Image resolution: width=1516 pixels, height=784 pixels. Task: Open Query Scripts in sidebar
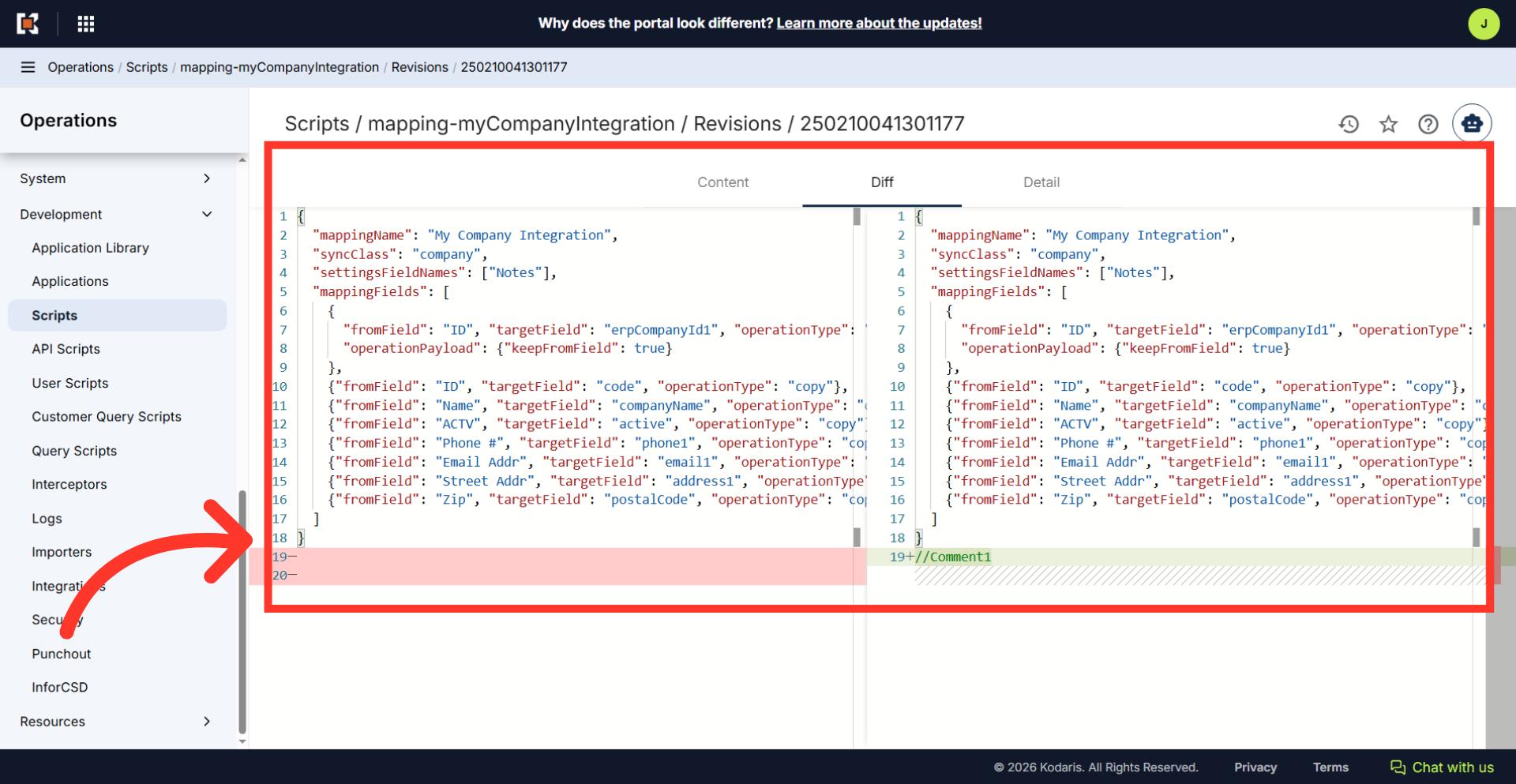pos(74,451)
